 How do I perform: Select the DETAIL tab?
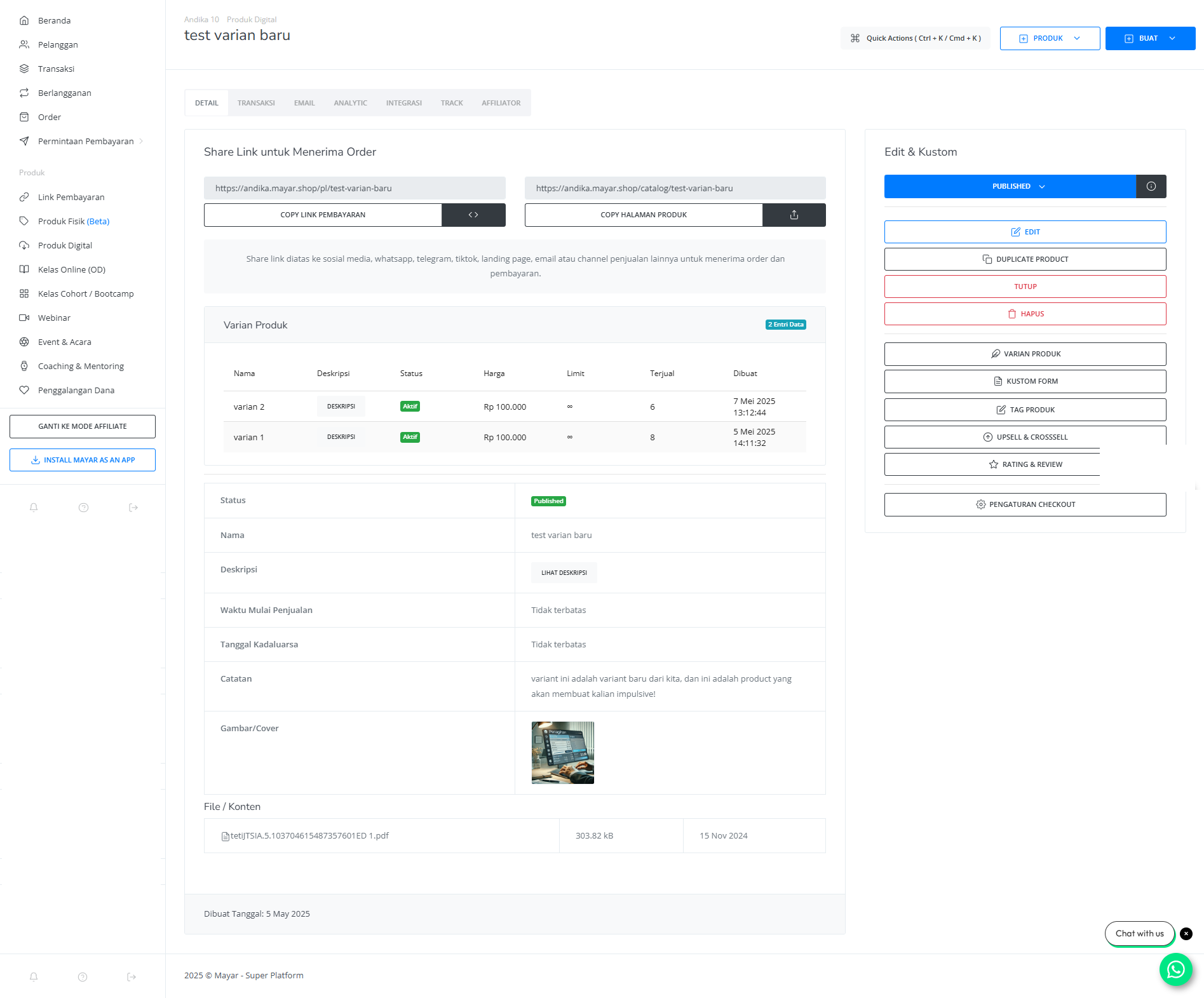coord(206,103)
